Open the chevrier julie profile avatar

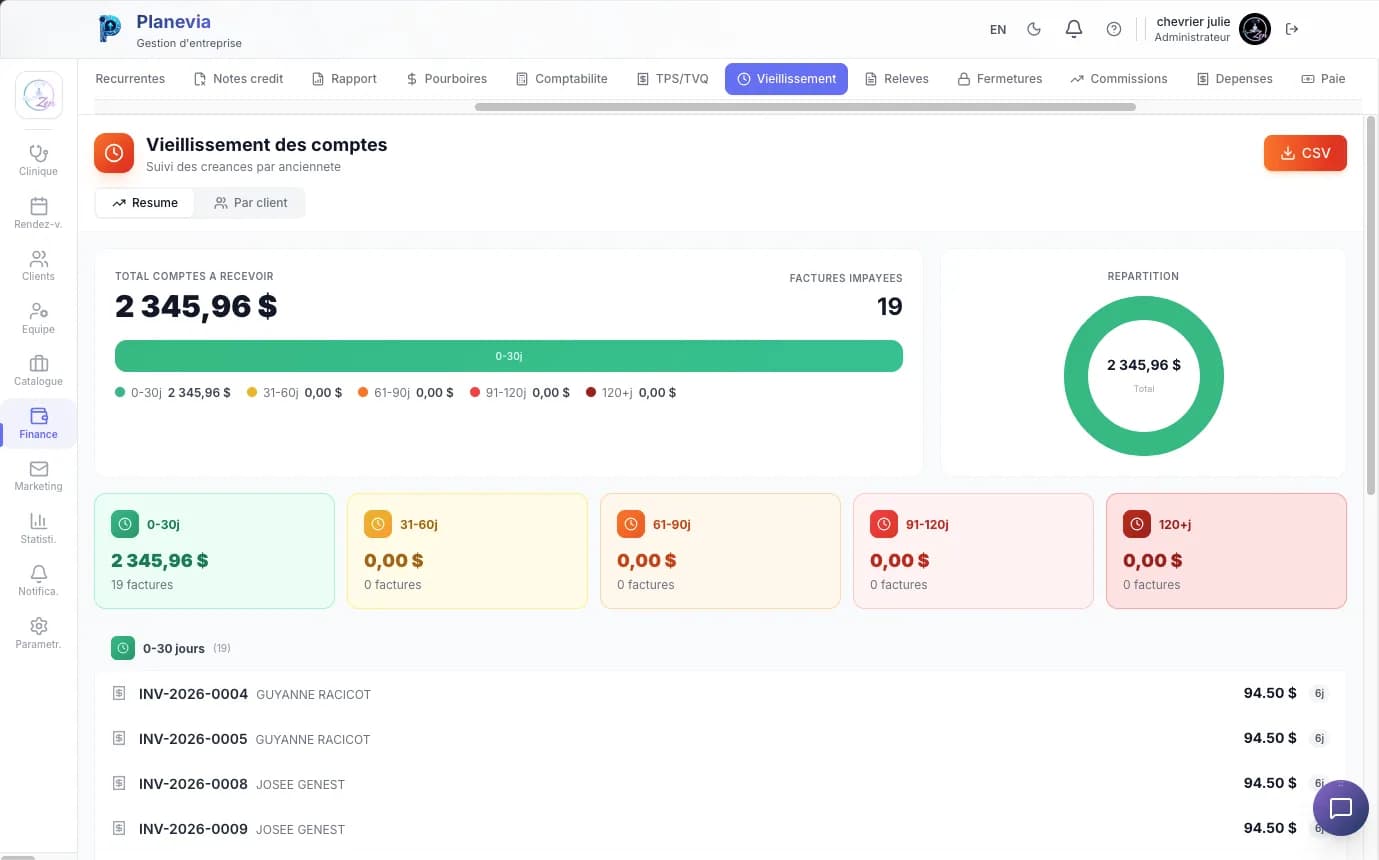[x=1254, y=29]
